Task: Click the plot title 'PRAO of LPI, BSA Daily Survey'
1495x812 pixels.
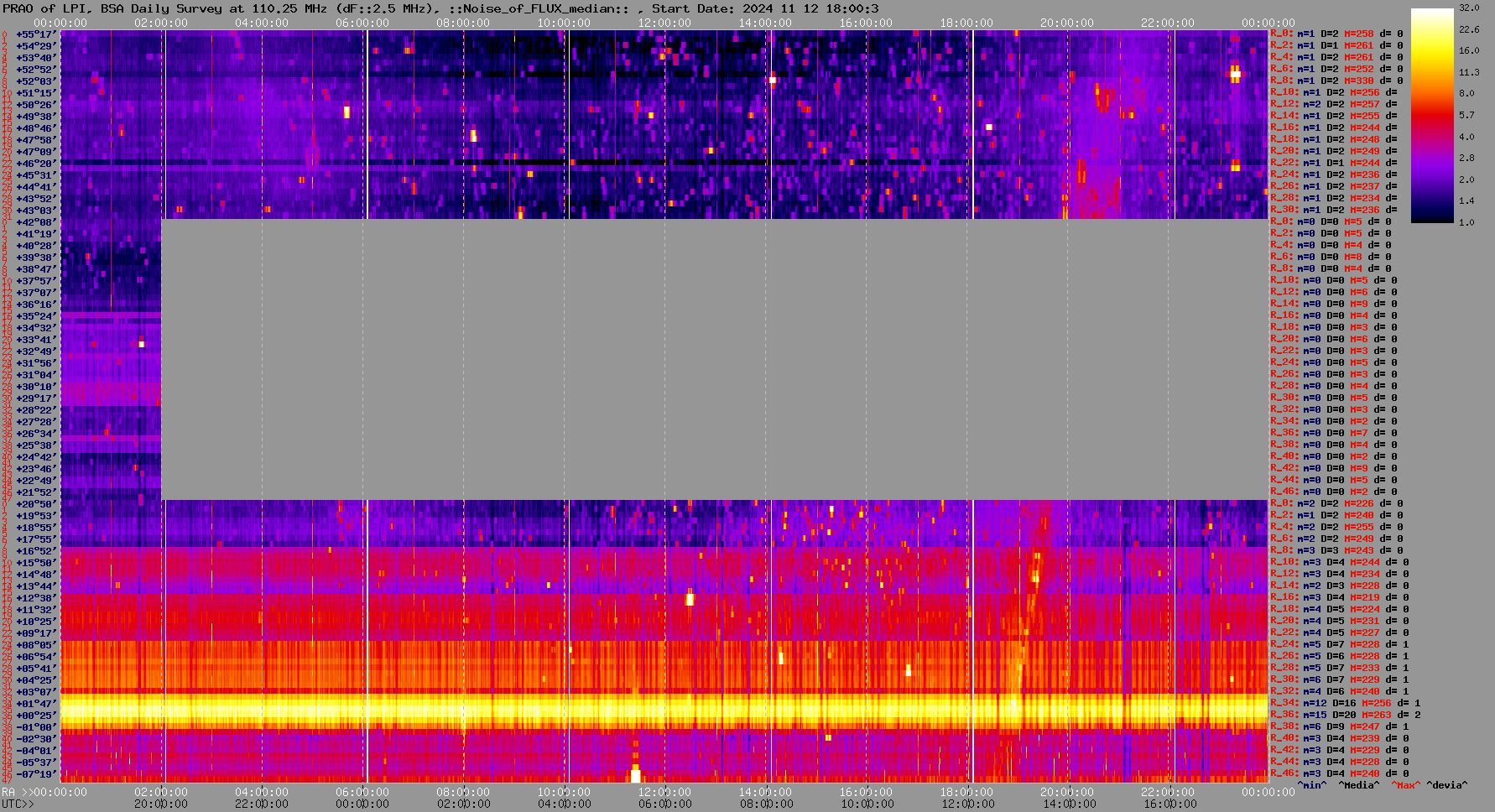Action: pos(113,8)
